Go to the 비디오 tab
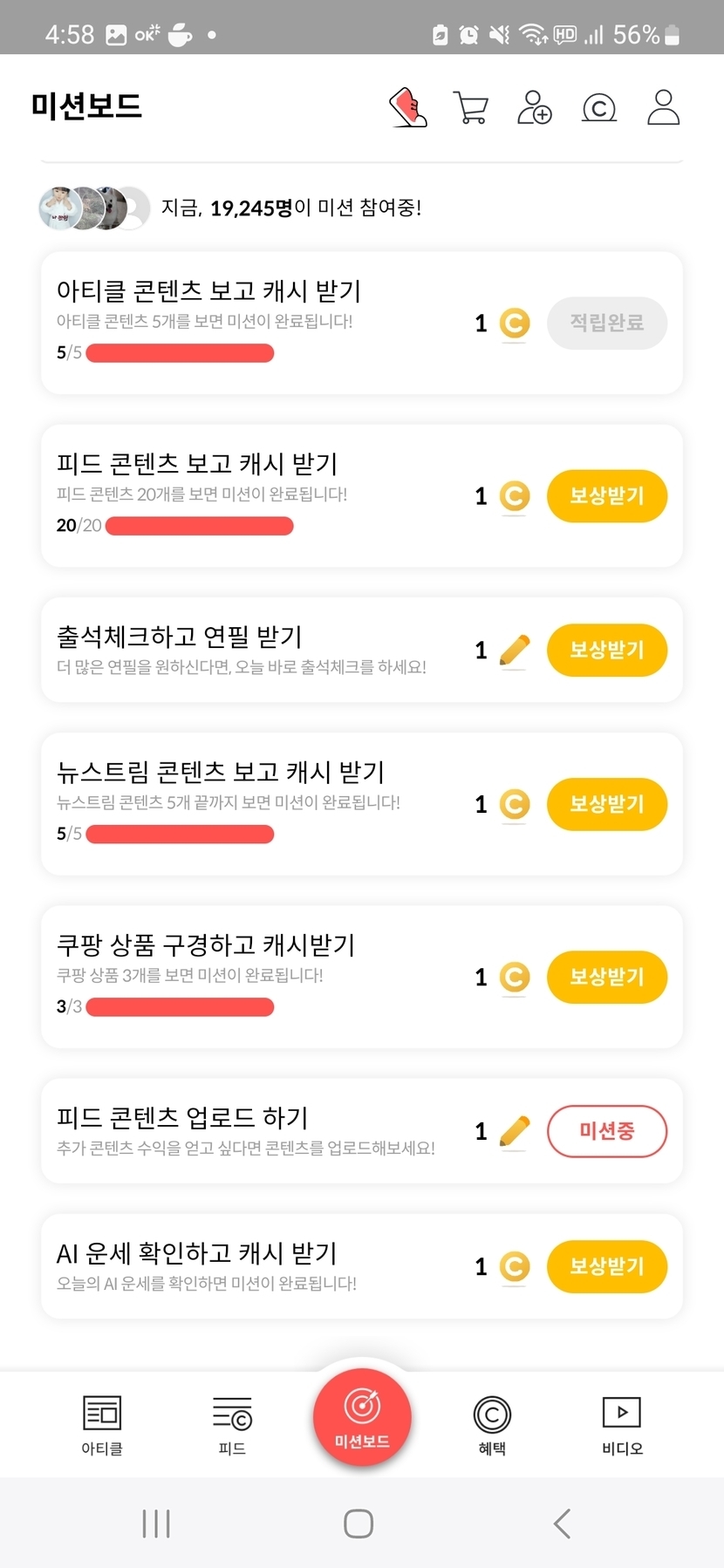This screenshot has width=724, height=1568. pyautogui.click(x=622, y=1424)
